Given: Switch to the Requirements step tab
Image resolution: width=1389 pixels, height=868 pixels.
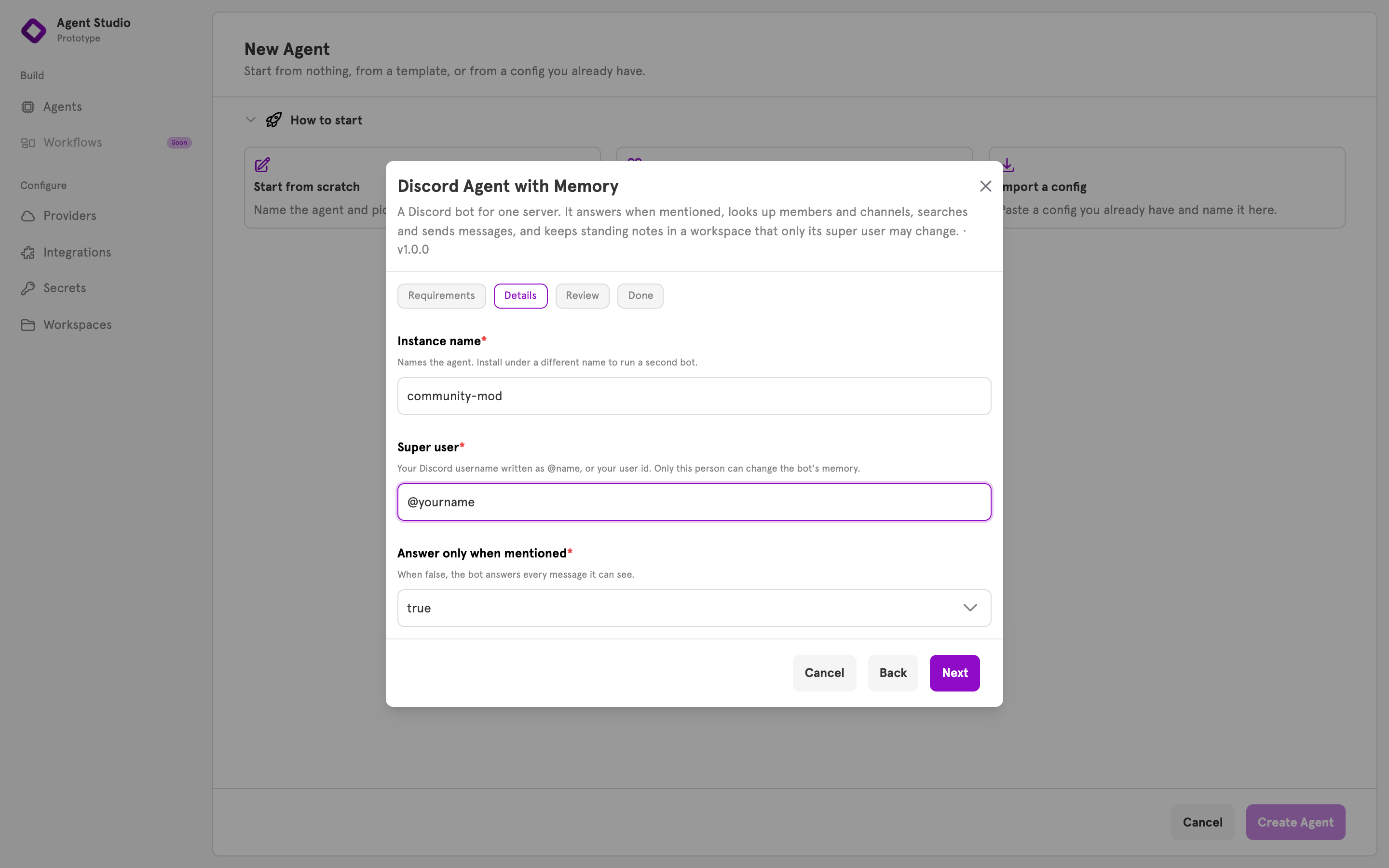Looking at the screenshot, I should tap(441, 296).
